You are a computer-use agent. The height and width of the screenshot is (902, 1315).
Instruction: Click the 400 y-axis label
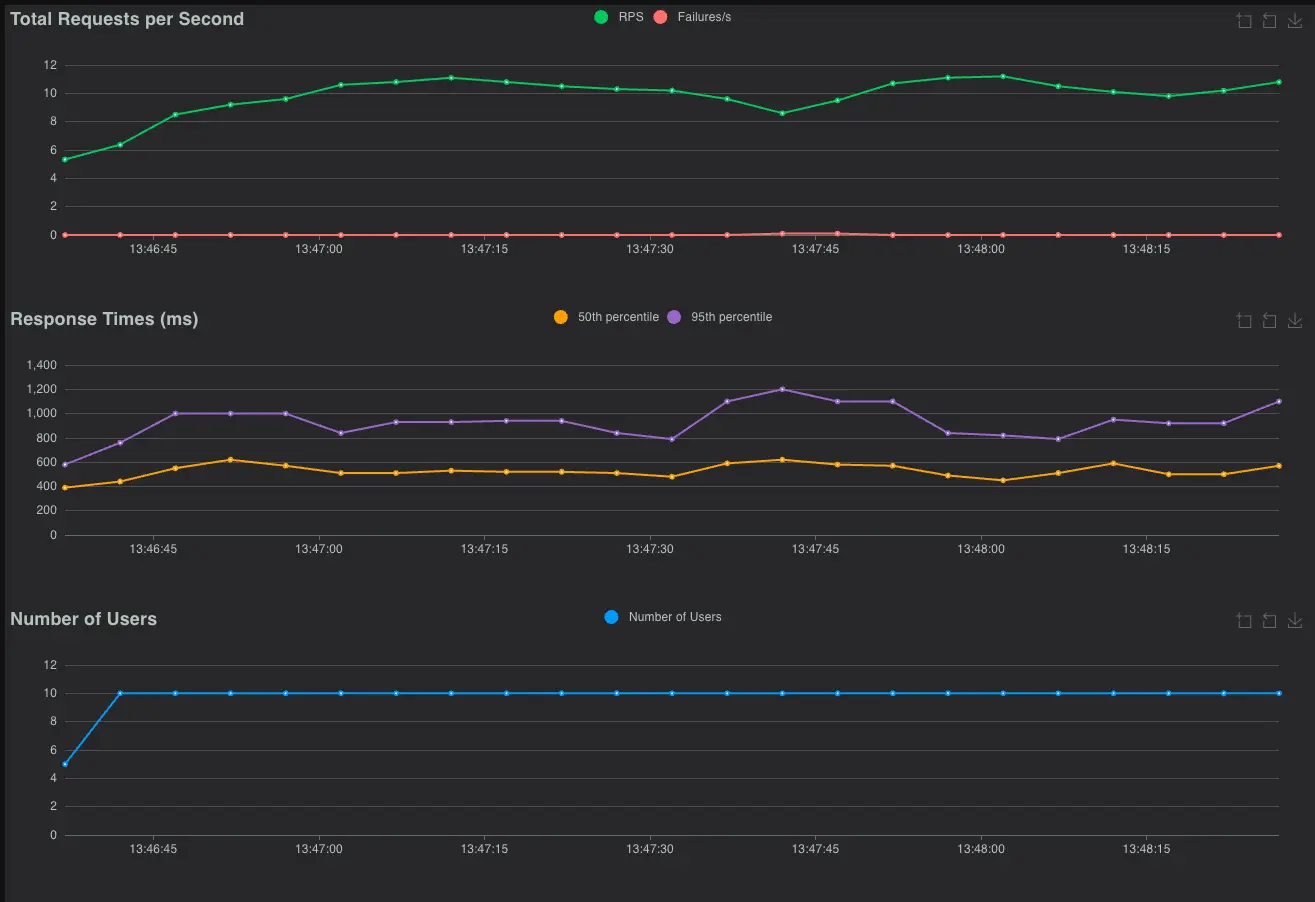47,486
